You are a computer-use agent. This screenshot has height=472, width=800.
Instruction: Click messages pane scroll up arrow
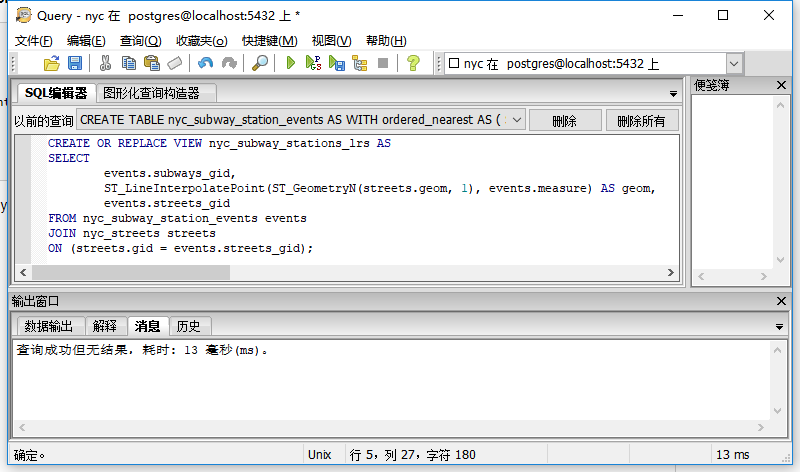(x=777, y=350)
